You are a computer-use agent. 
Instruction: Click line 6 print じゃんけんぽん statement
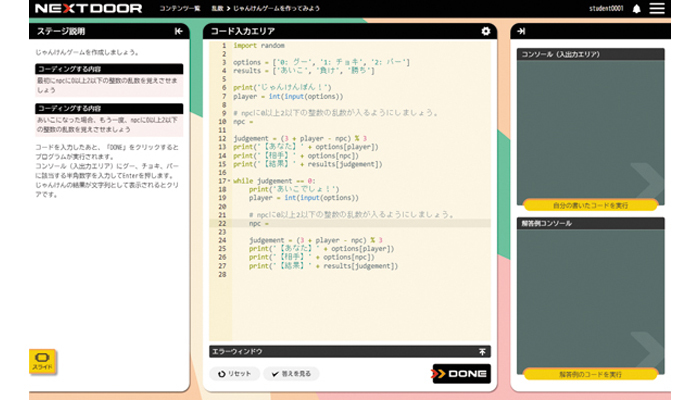[x=282, y=88]
